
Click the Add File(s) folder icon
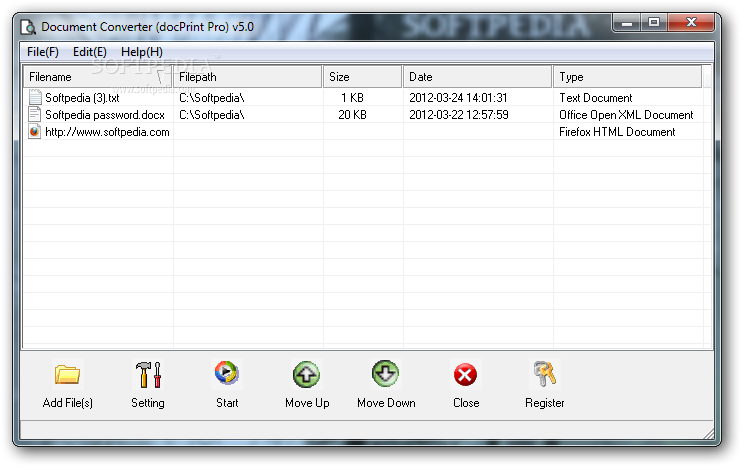click(67, 374)
